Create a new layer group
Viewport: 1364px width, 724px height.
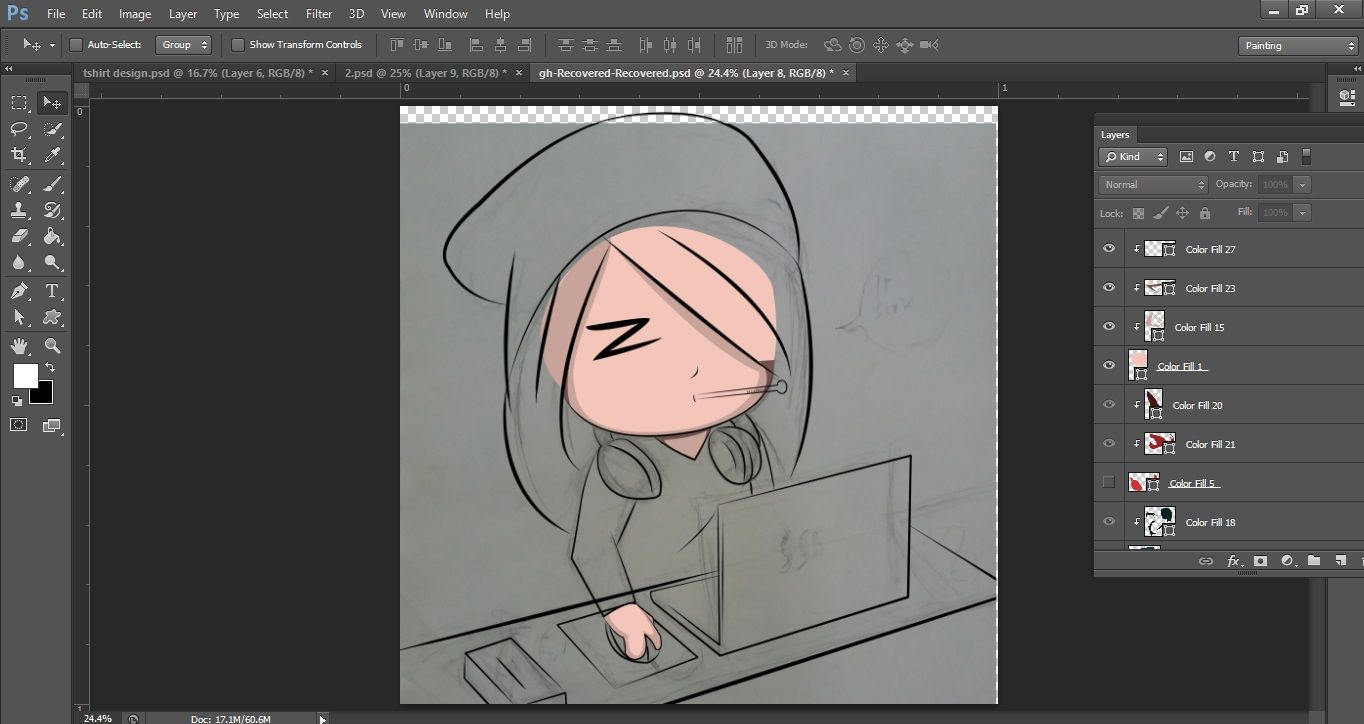[1314, 562]
